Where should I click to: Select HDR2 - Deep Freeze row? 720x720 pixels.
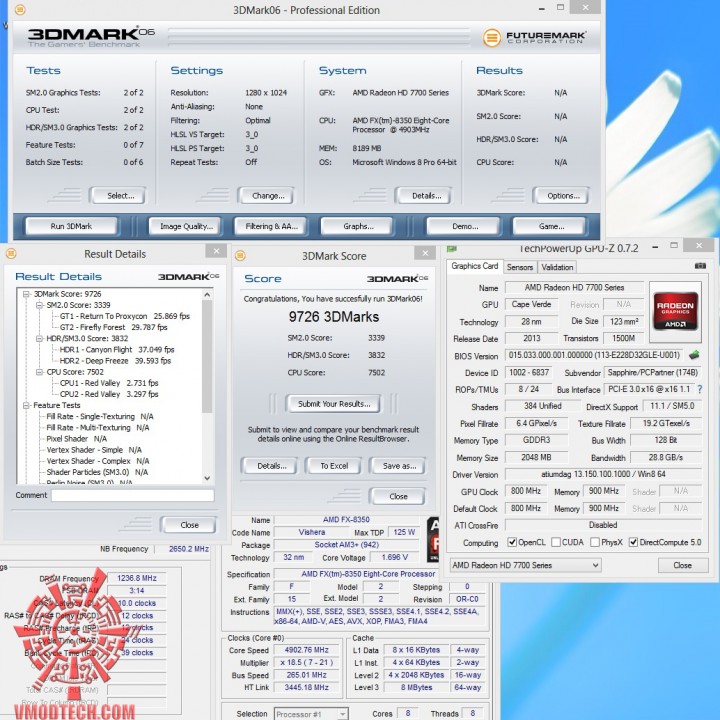(115, 361)
